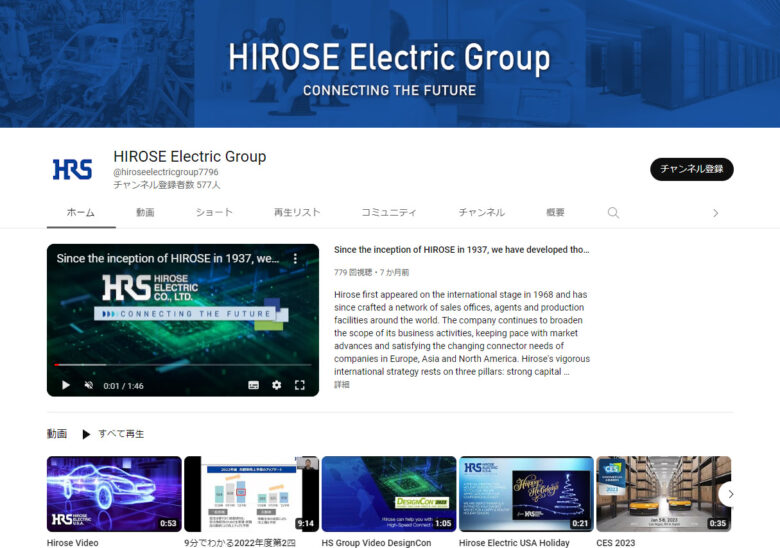Open the Happy Holidays video thumbnail

click(526, 494)
